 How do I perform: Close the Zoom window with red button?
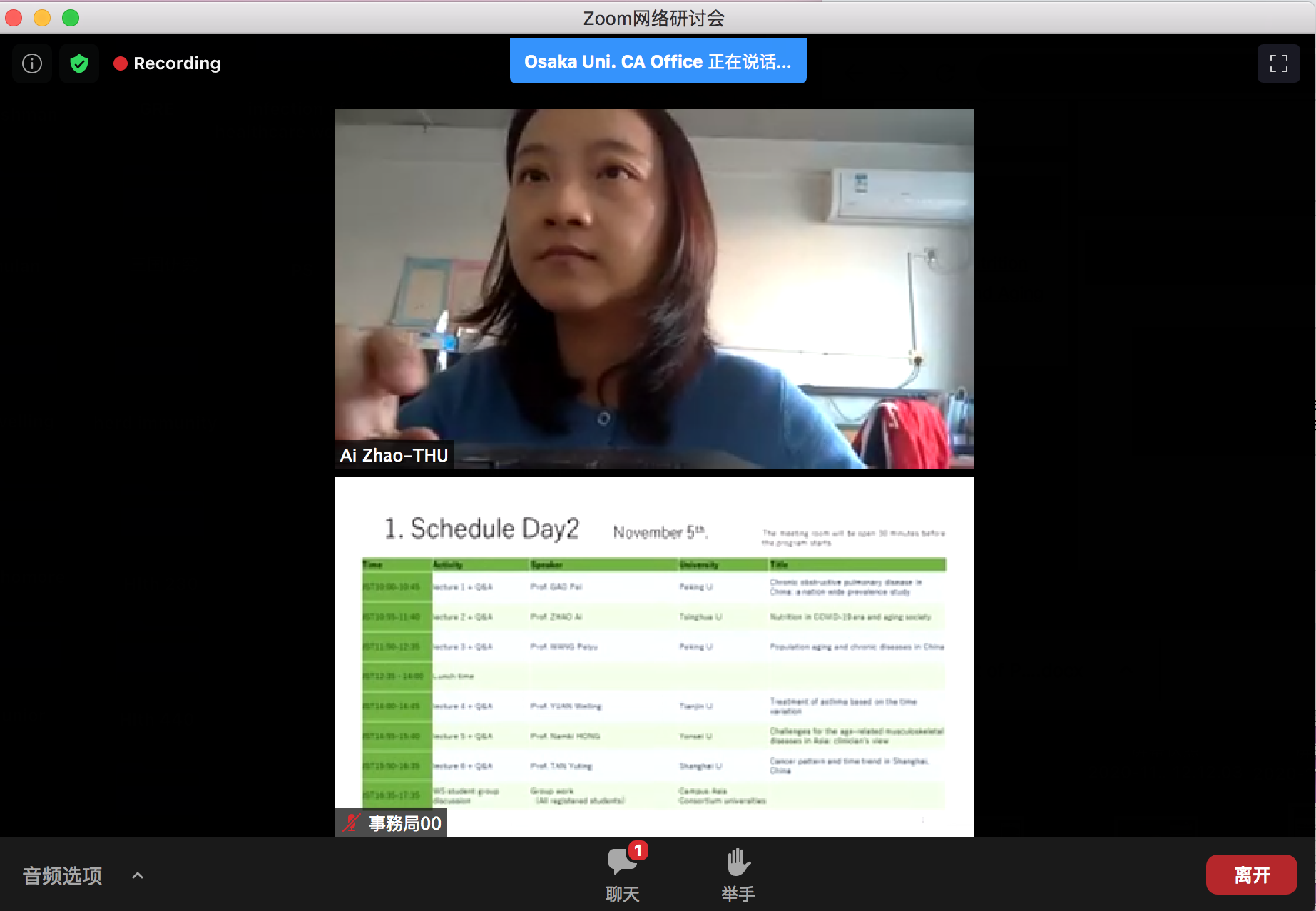[14, 18]
